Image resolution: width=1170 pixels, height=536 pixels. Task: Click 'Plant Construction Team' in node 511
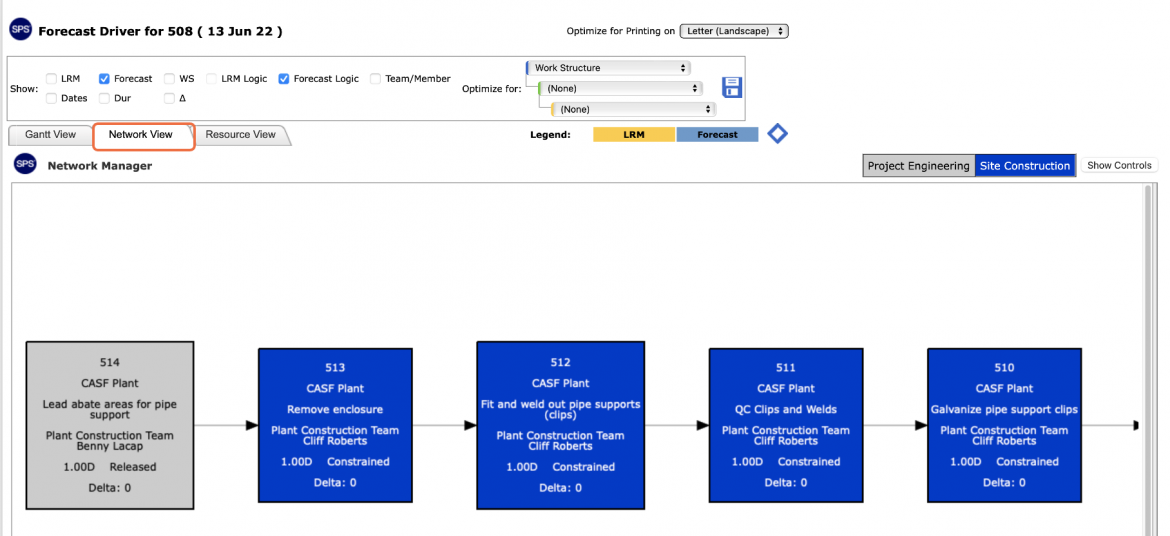click(x=786, y=430)
